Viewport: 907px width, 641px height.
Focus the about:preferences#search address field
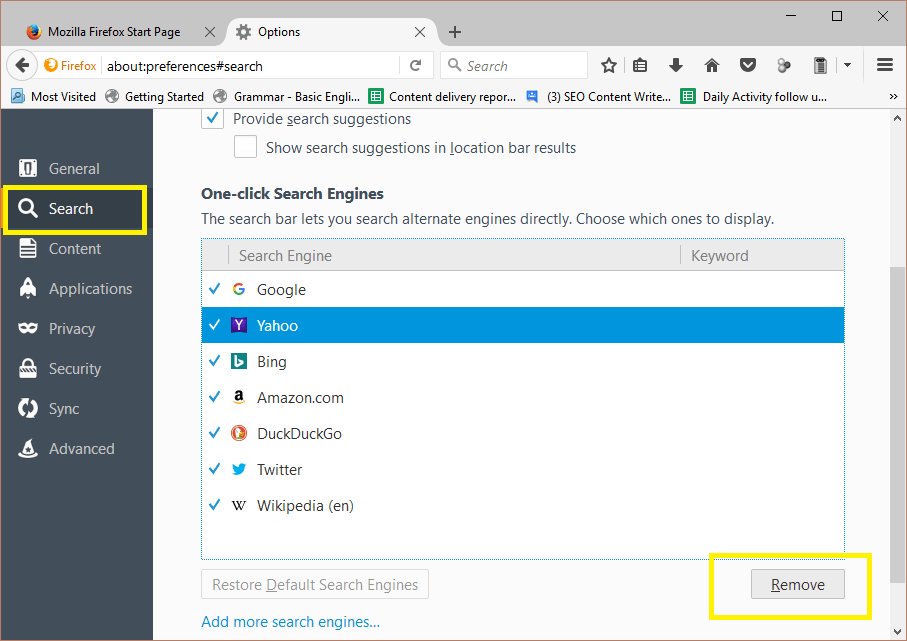coord(251,65)
